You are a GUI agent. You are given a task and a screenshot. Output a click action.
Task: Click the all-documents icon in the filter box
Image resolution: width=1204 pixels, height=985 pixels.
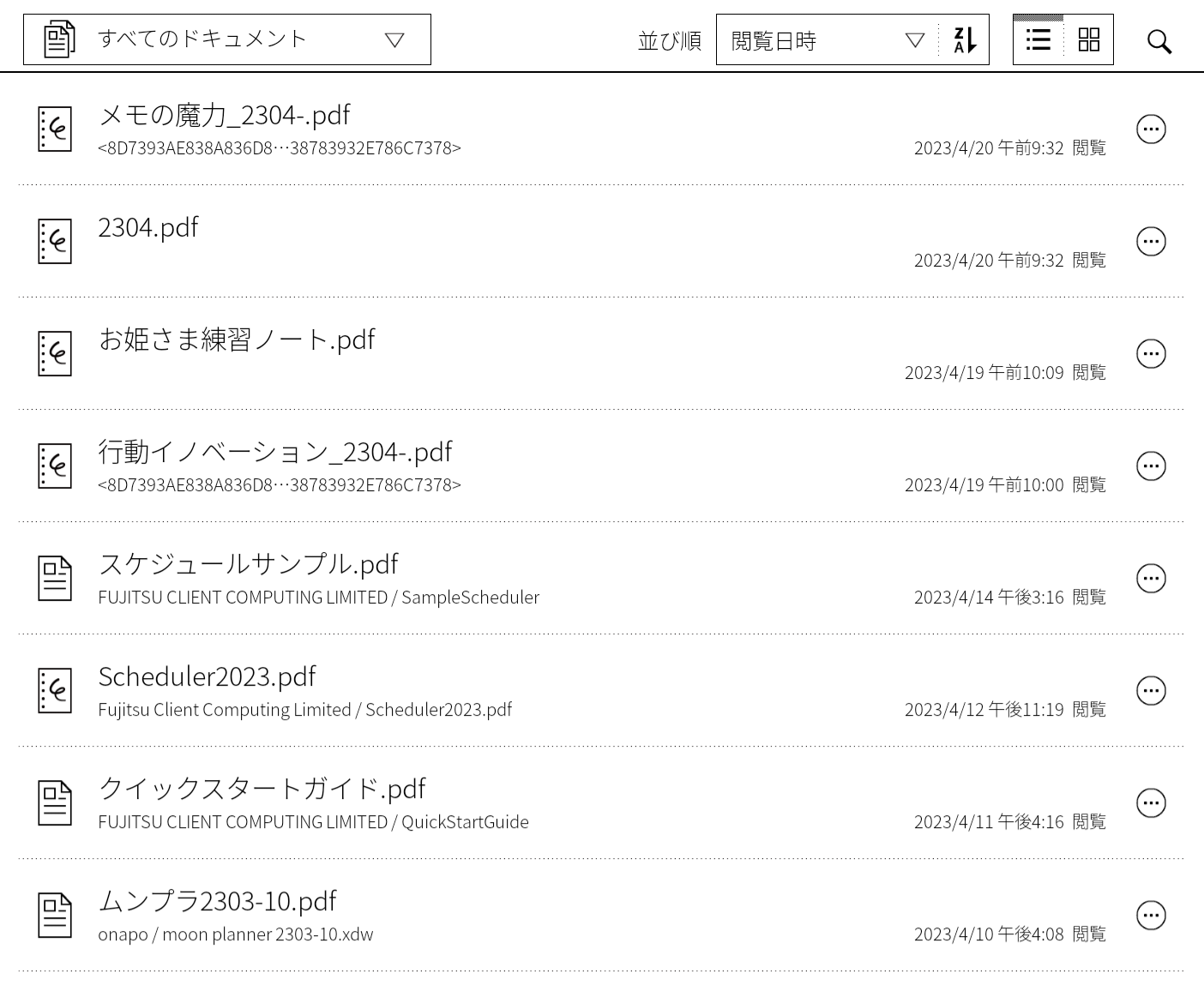pyautogui.click(x=59, y=39)
